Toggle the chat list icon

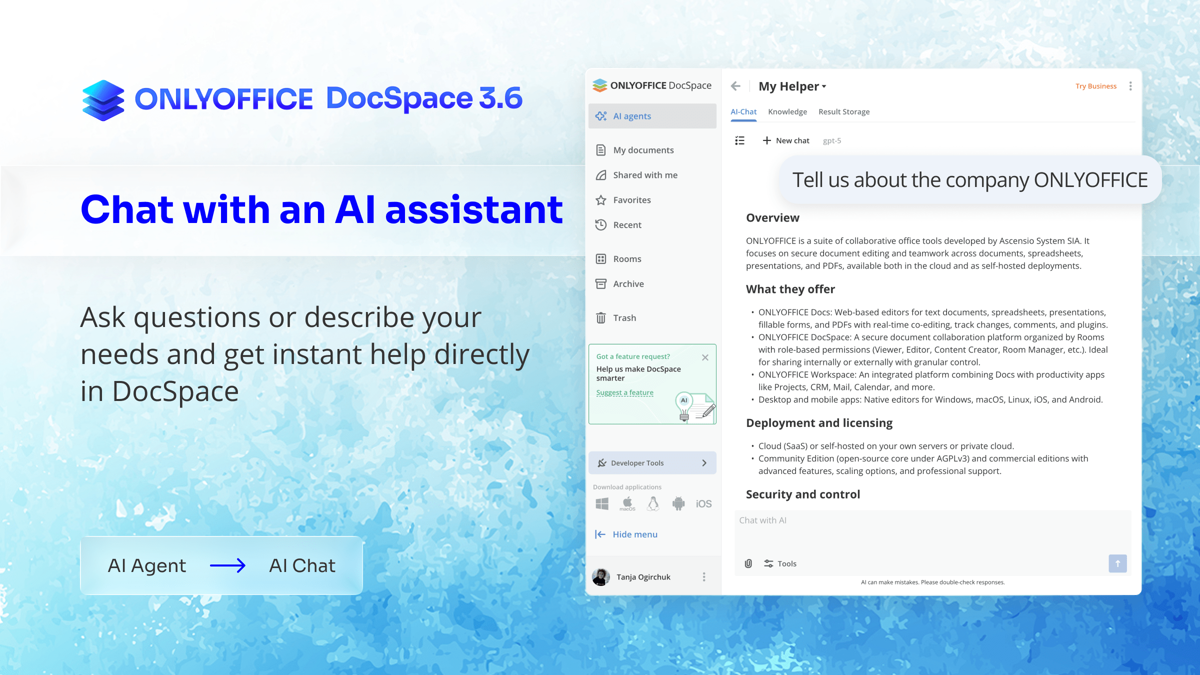coord(740,141)
